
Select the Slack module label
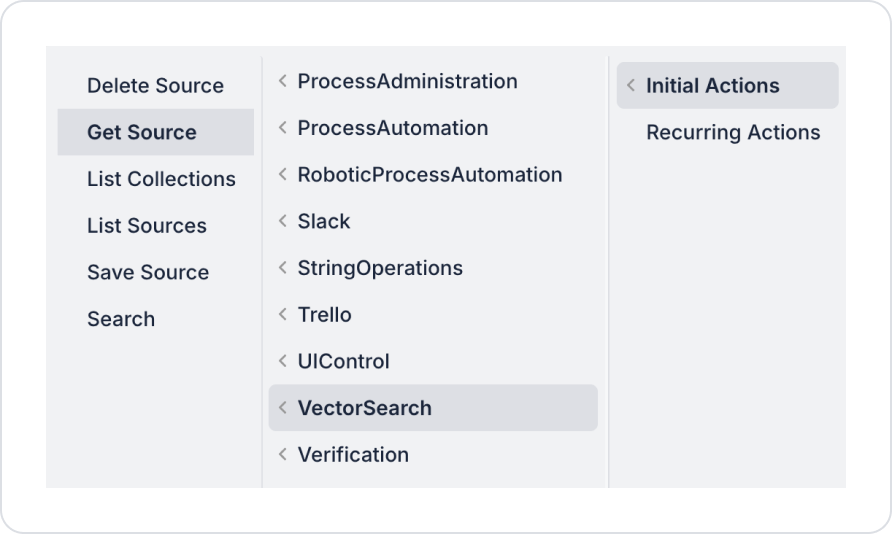click(323, 222)
